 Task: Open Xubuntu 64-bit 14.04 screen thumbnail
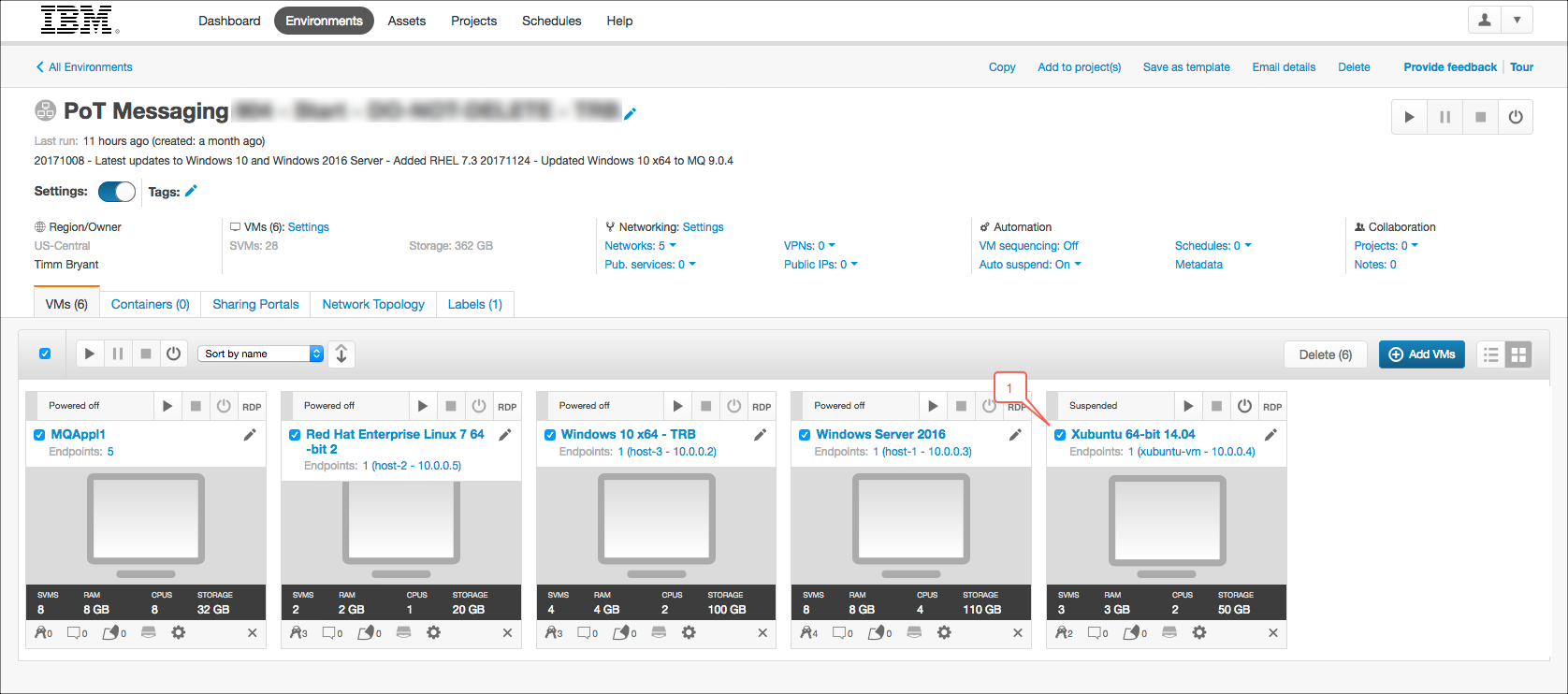tap(1167, 526)
